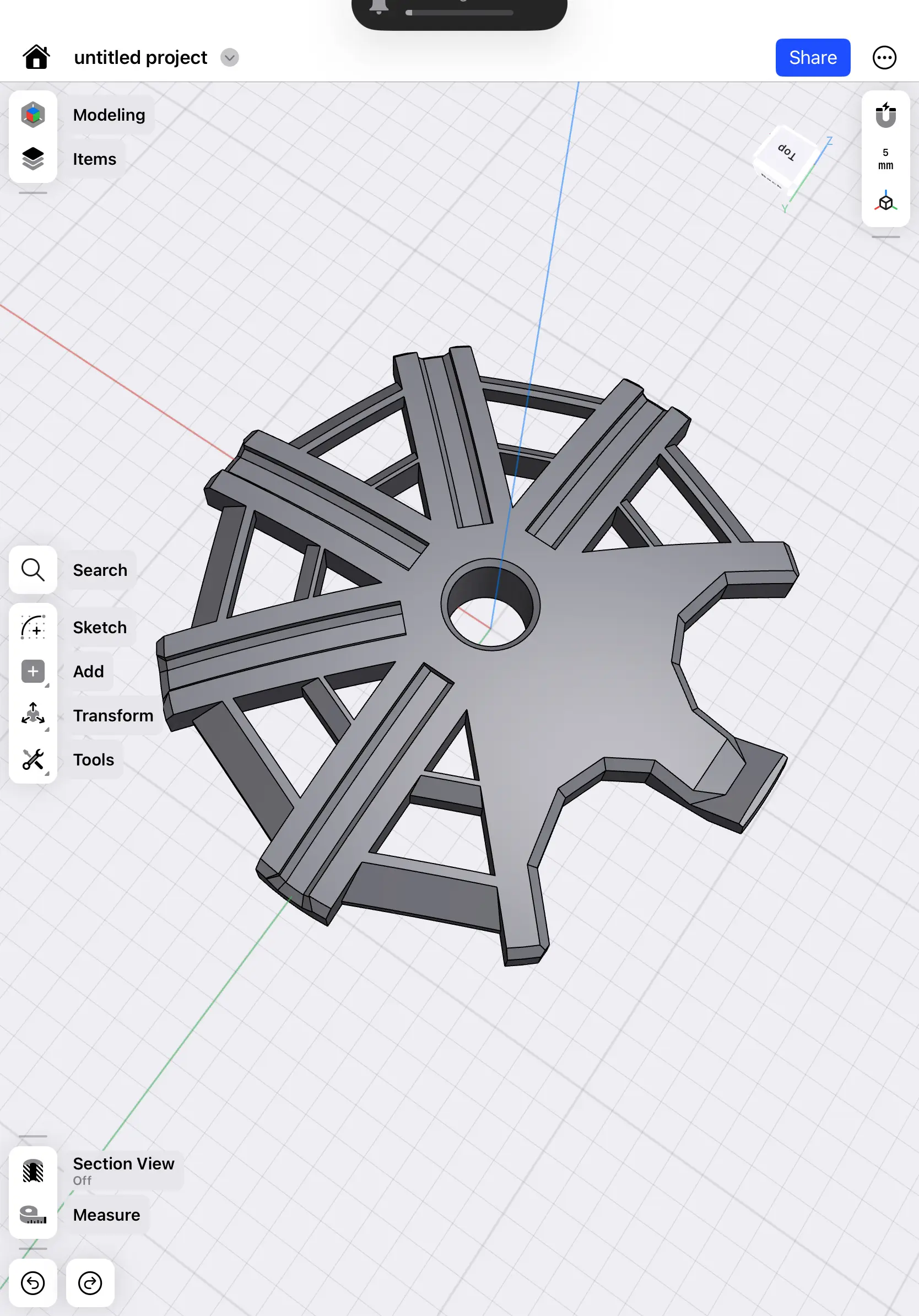Screen dimensions: 919x1316
Task: Toggle snapping magnet icon
Action: point(885,115)
